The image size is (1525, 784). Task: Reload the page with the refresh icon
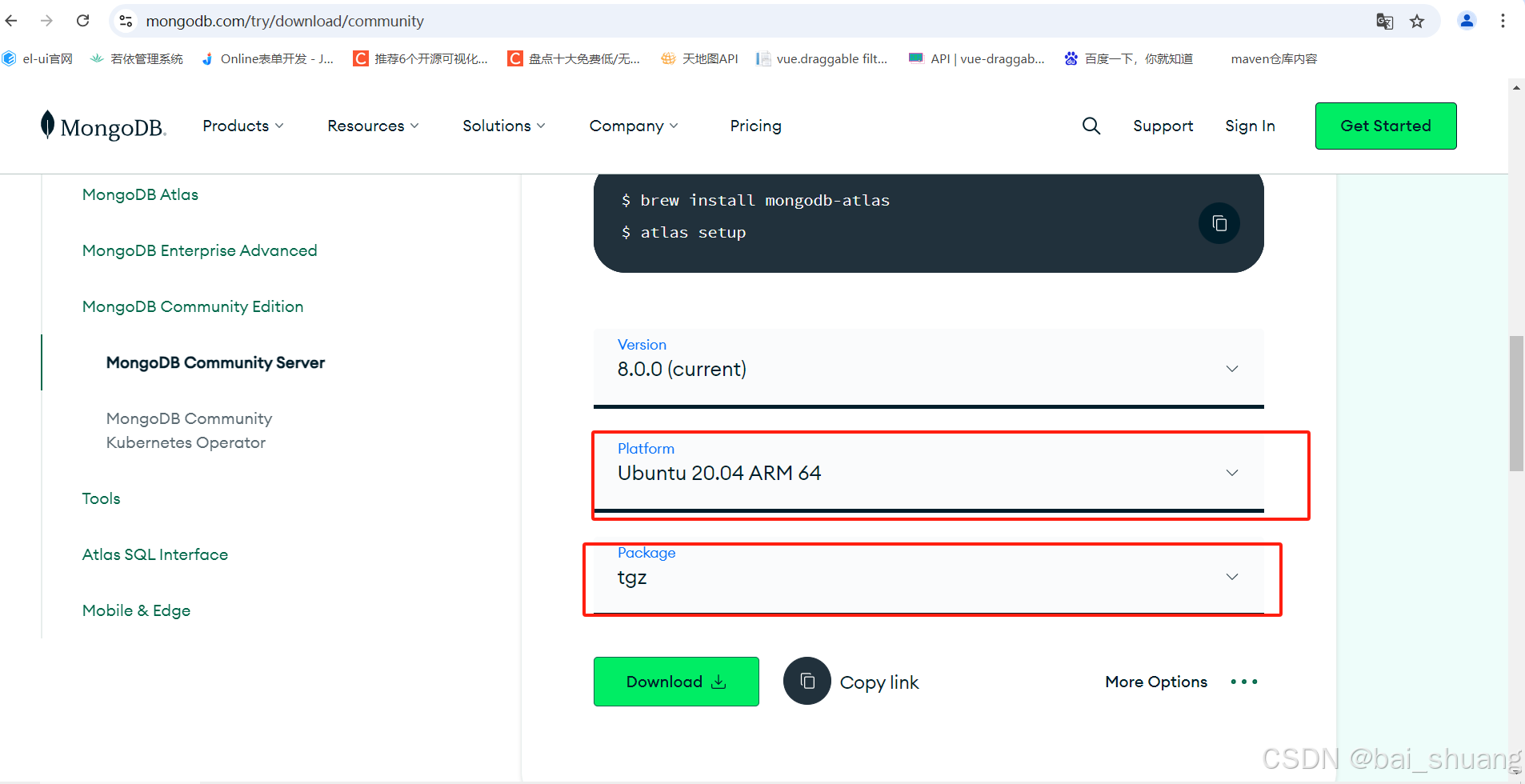pyautogui.click(x=82, y=21)
